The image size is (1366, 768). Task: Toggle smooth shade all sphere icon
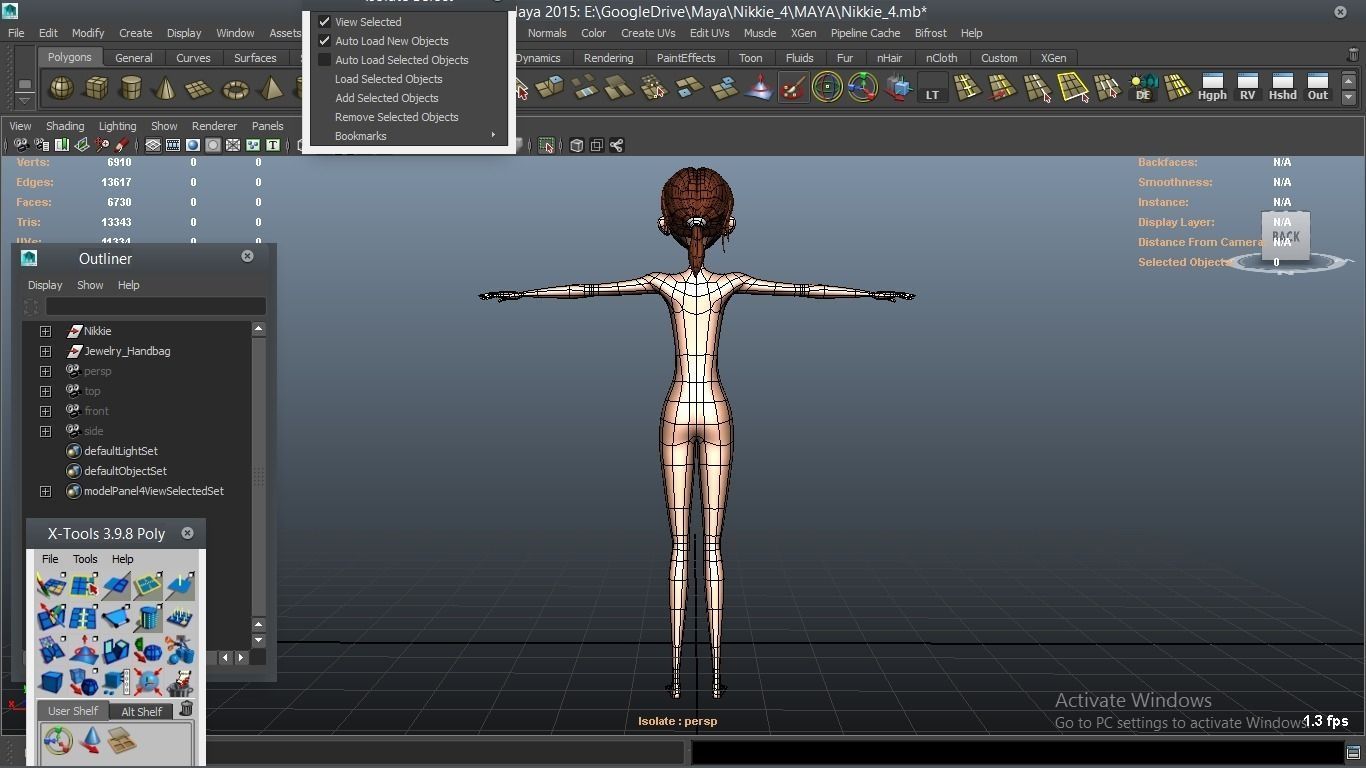point(193,145)
